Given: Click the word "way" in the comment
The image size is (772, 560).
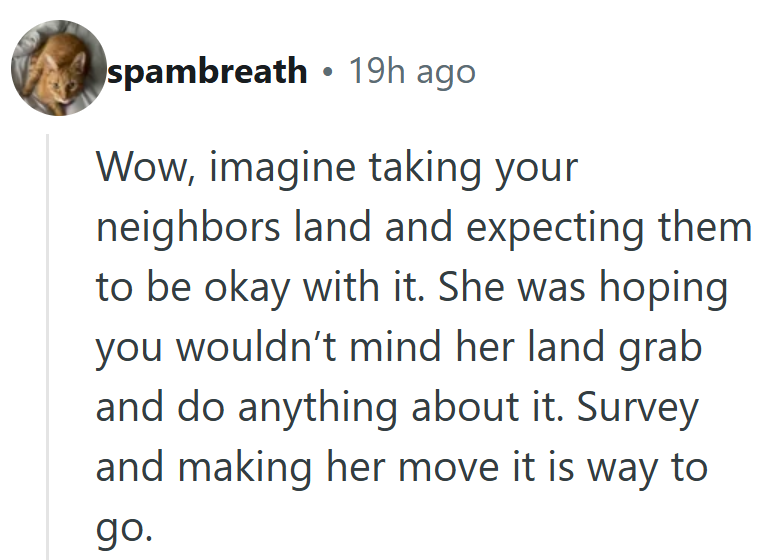Looking at the screenshot, I should 627,468.
